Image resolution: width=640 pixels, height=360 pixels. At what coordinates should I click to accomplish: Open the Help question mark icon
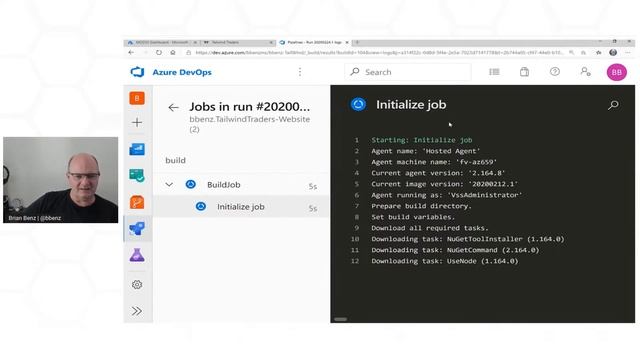pos(555,72)
